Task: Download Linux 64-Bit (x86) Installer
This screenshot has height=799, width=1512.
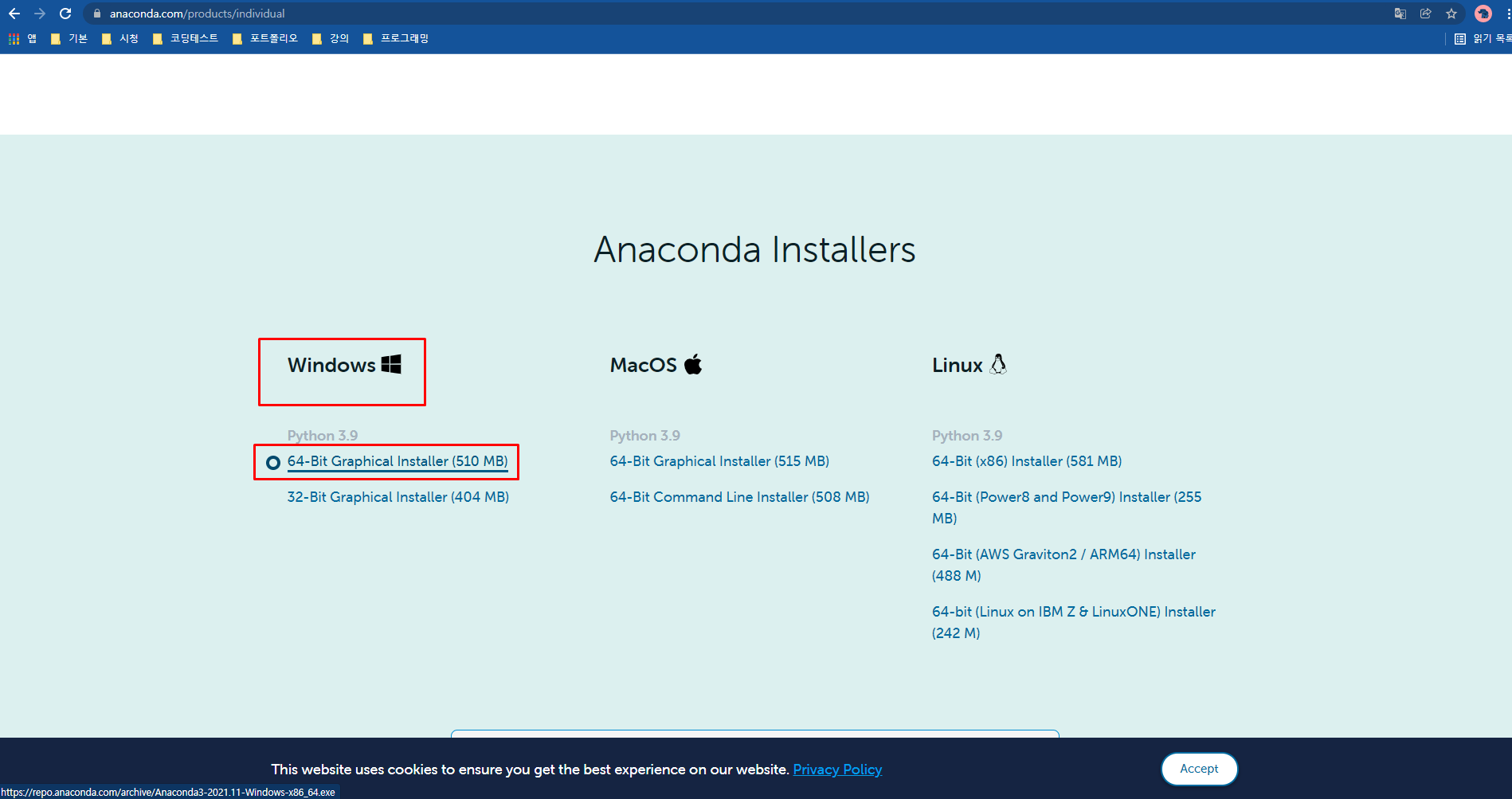Action: 1027,461
